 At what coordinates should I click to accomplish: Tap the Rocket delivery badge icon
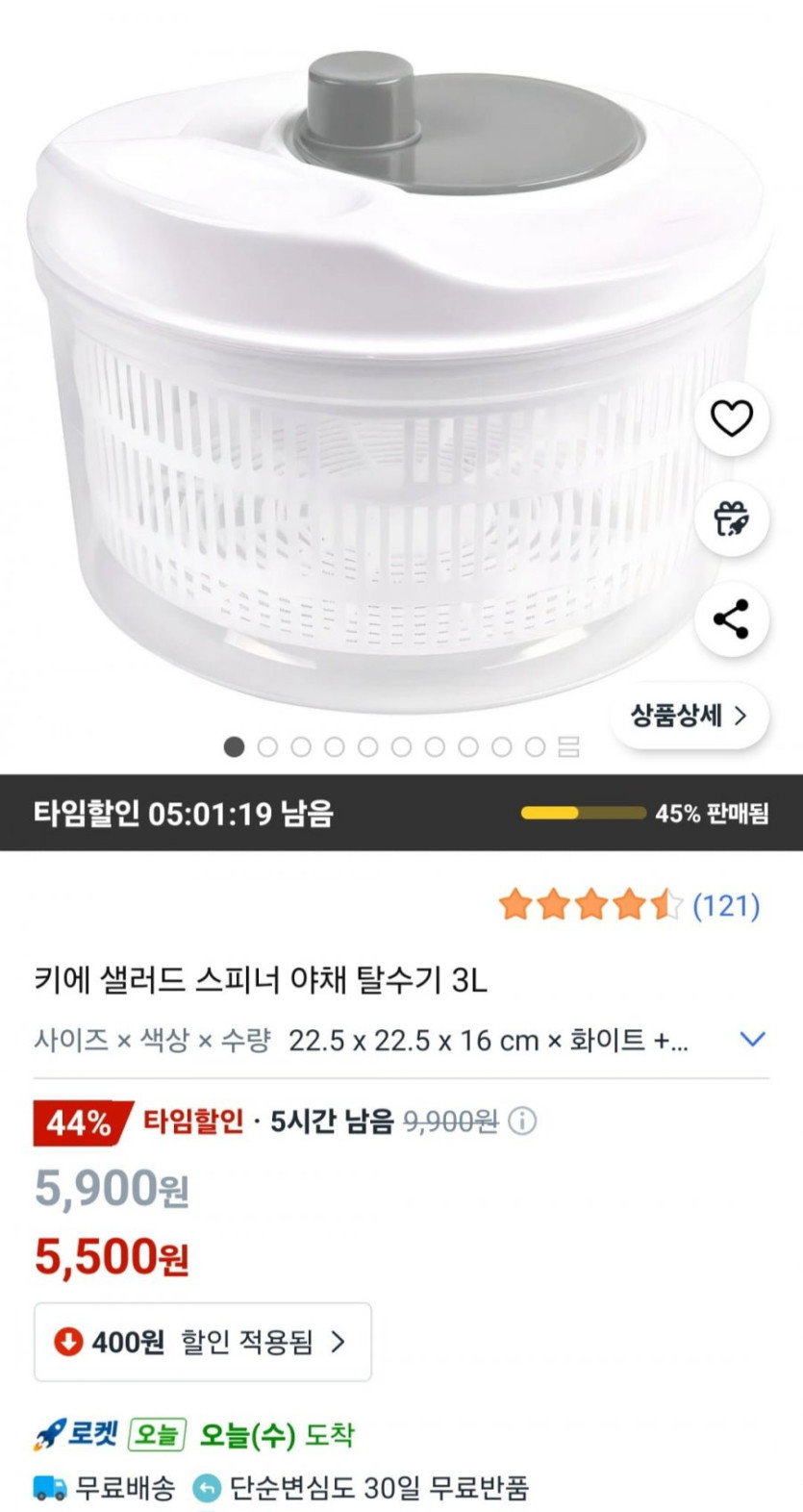(50, 1435)
